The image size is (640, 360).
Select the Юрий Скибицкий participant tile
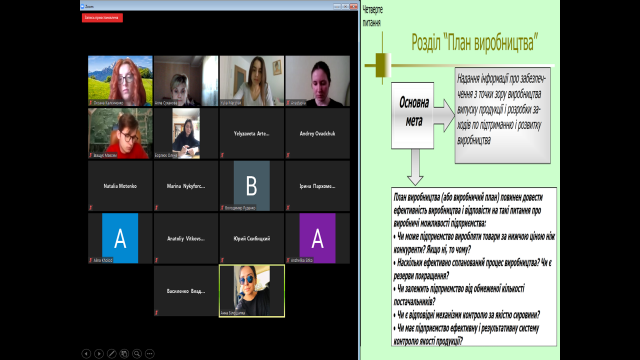pos(252,238)
